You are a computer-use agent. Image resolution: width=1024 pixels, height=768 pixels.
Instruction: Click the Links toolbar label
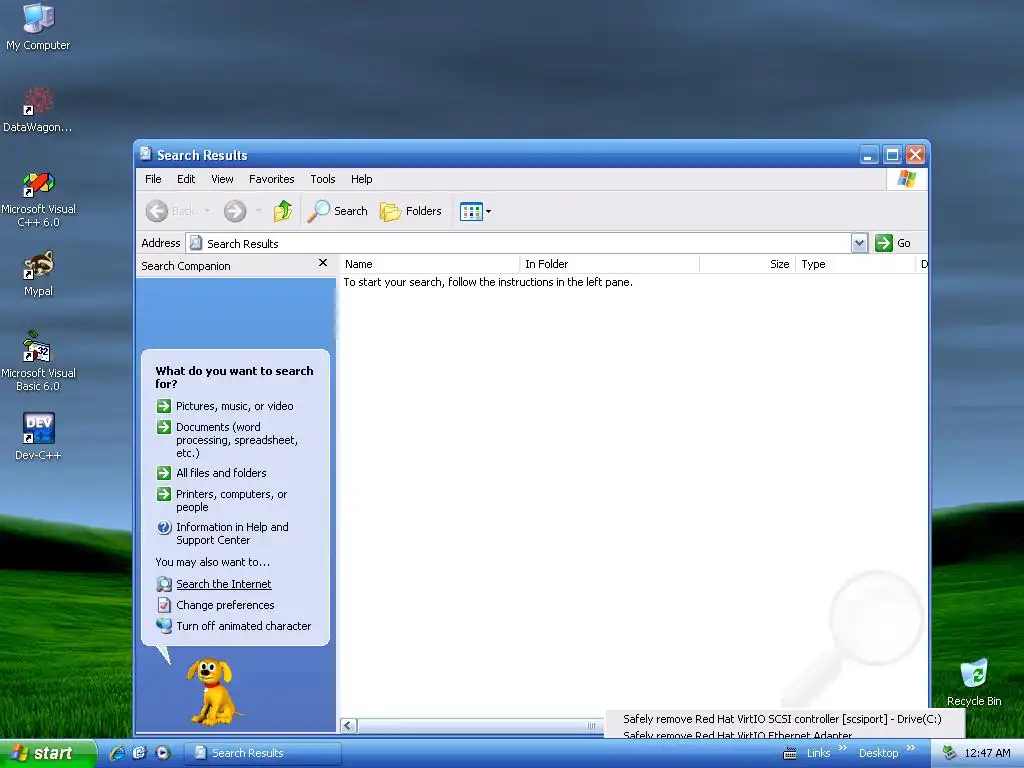(818, 753)
